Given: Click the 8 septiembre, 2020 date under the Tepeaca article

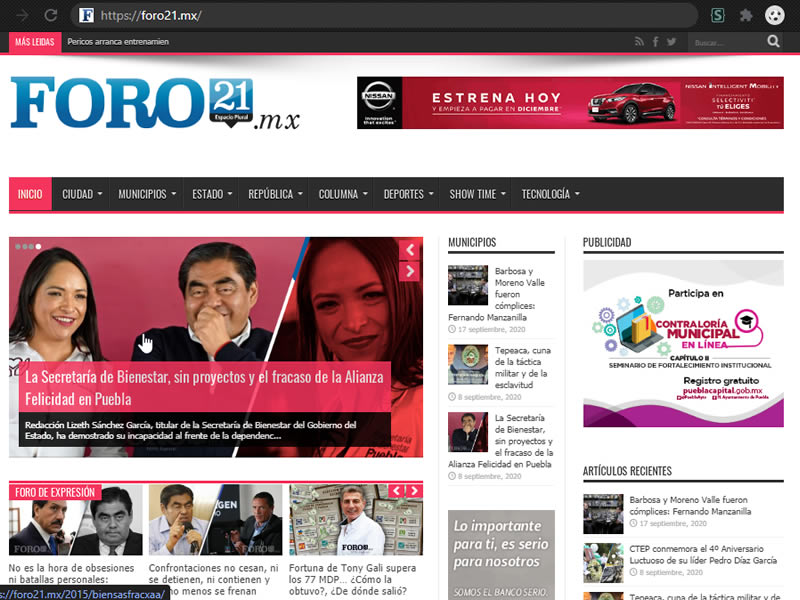Looking at the screenshot, I should 489,397.
